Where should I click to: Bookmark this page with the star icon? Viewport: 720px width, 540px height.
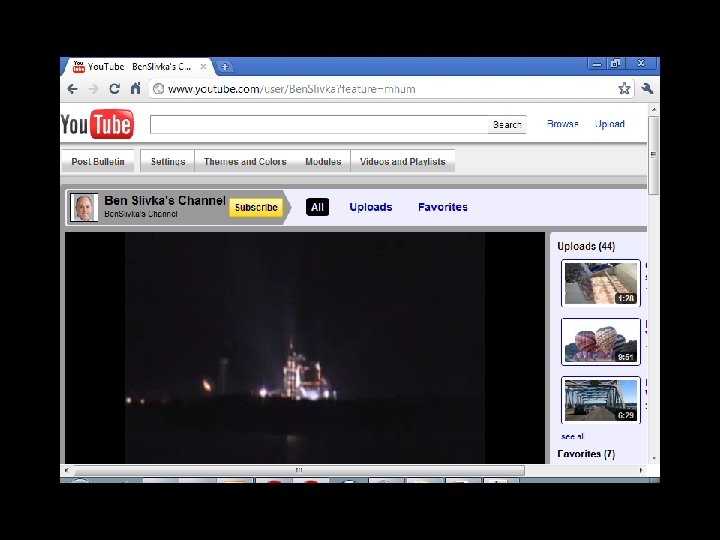coord(624,88)
